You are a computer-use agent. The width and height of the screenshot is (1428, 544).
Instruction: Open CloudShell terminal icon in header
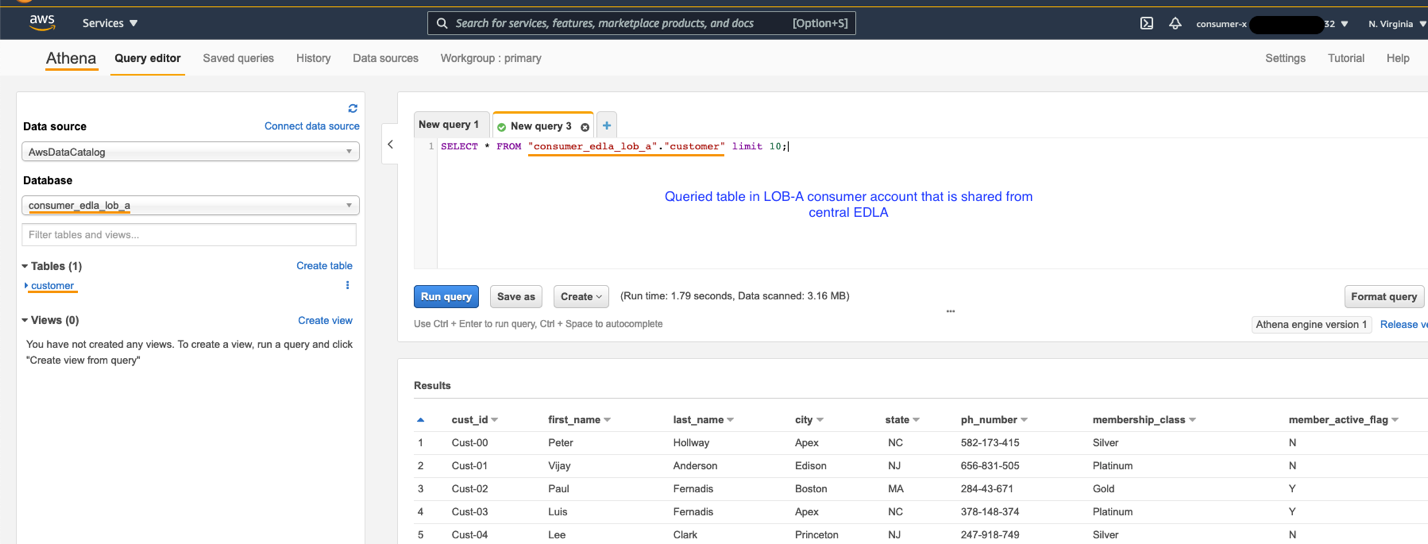click(x=1147, y=23)
